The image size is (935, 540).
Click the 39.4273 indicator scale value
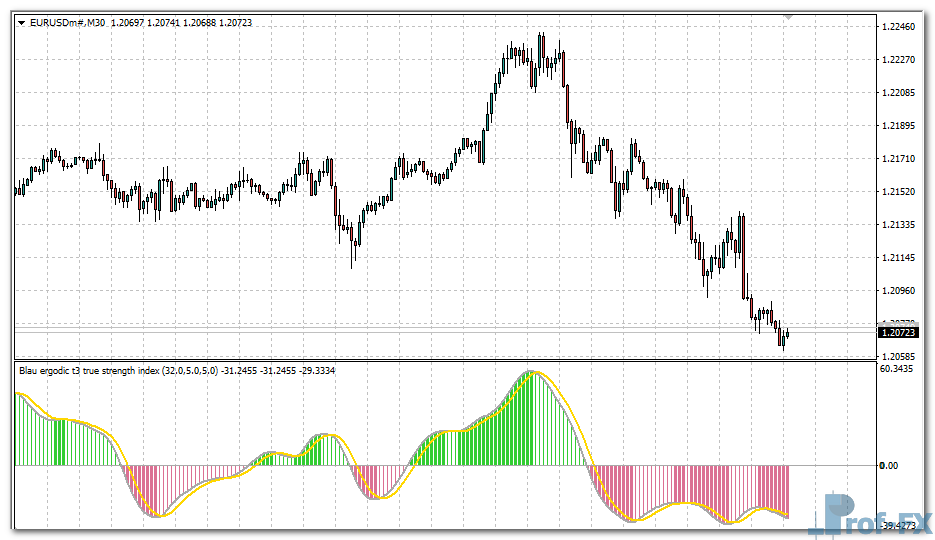coord(902,523)
